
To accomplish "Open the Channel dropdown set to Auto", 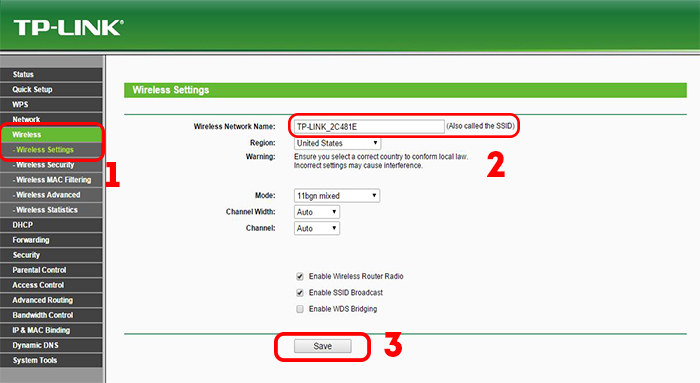I will tap(317, 228).
